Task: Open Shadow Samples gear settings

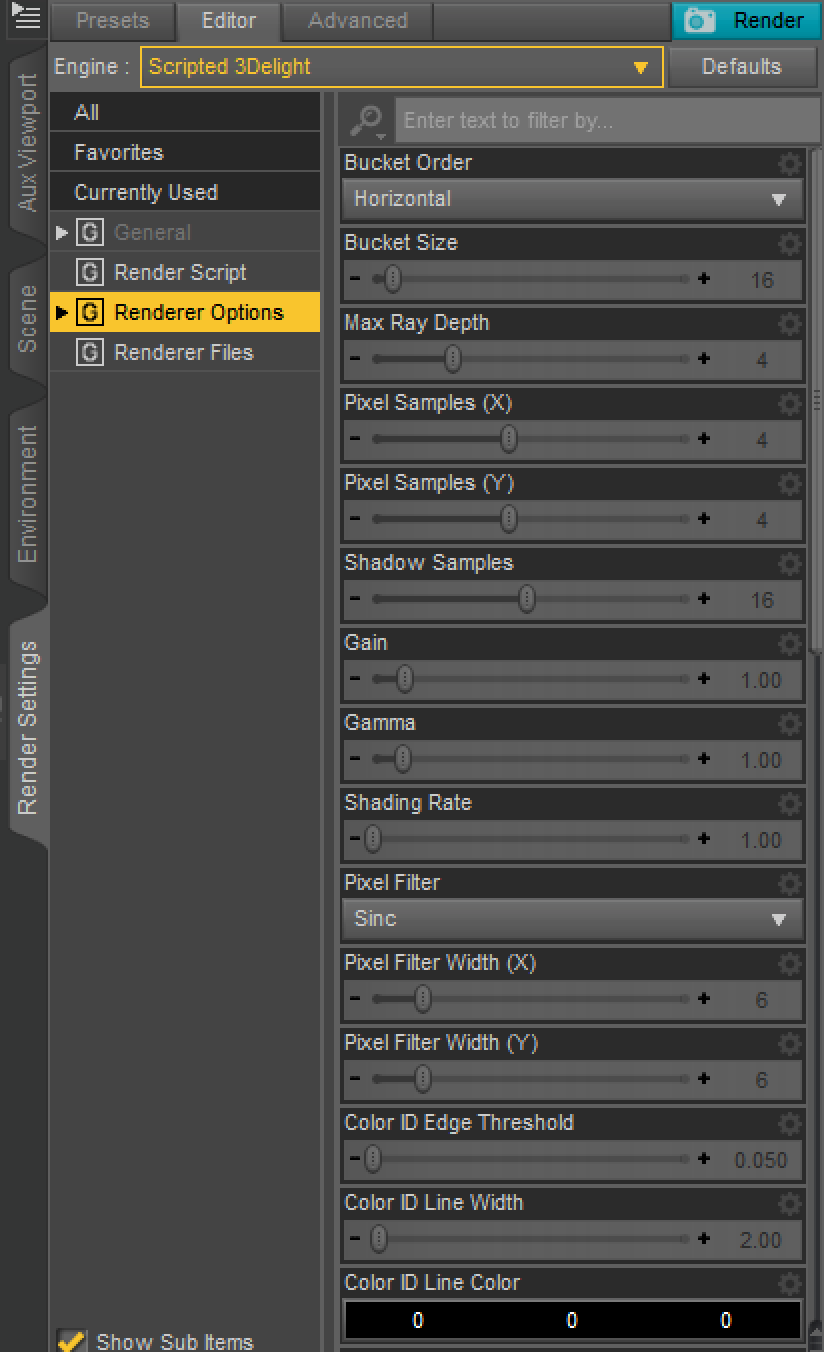Action: coord(790,563)
